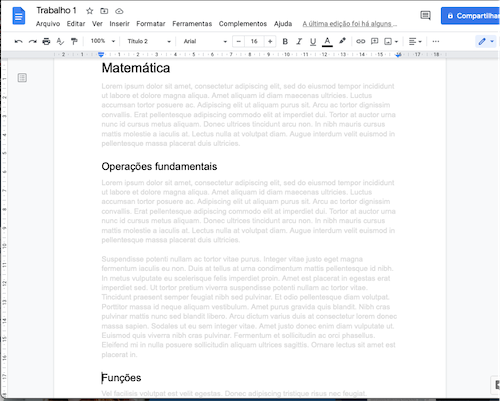Run the spelling check icon
Screen dimensions: 500x401
(x=60, y=41)
